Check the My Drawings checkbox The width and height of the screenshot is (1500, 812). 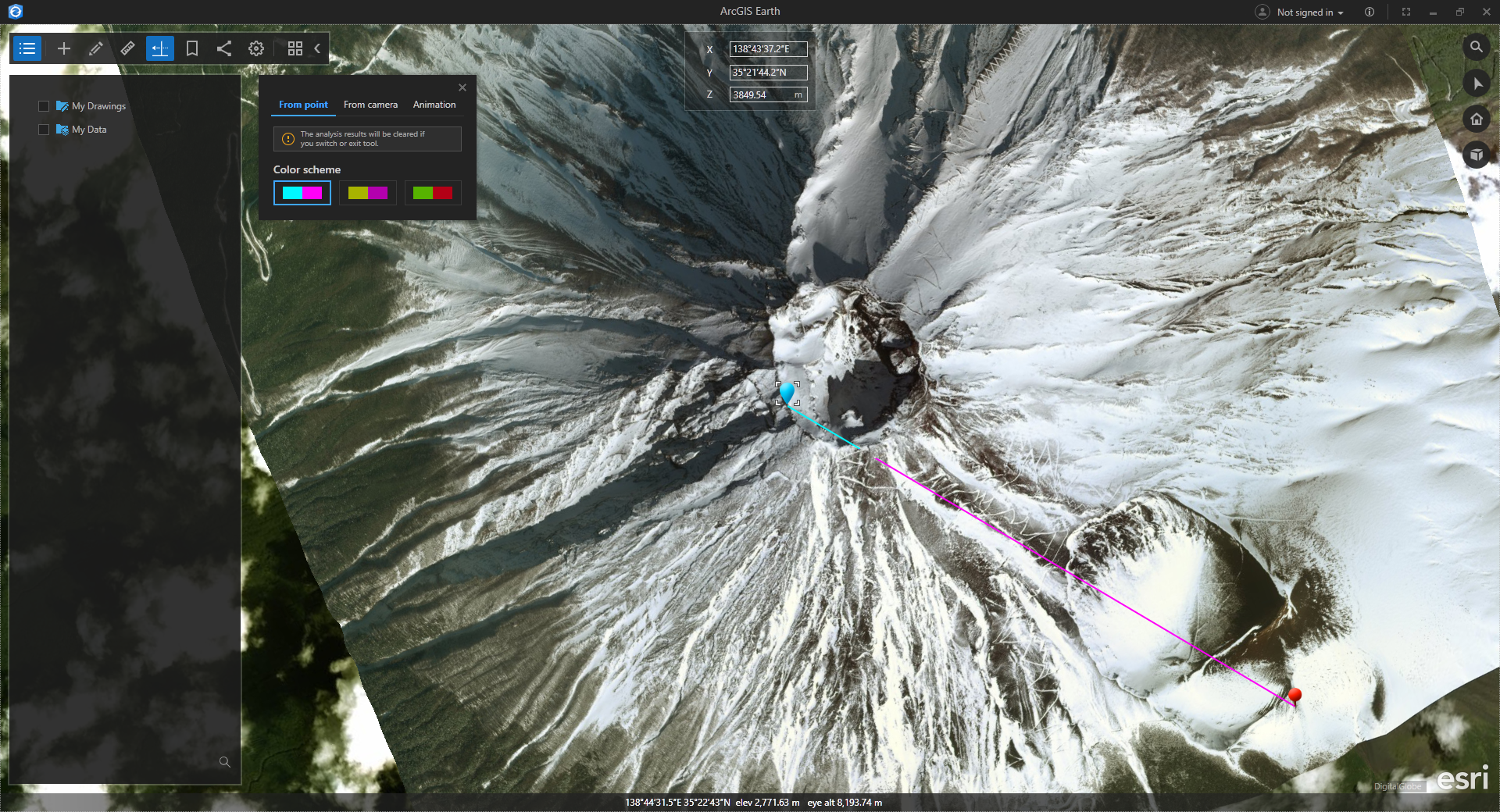[44, 106]
